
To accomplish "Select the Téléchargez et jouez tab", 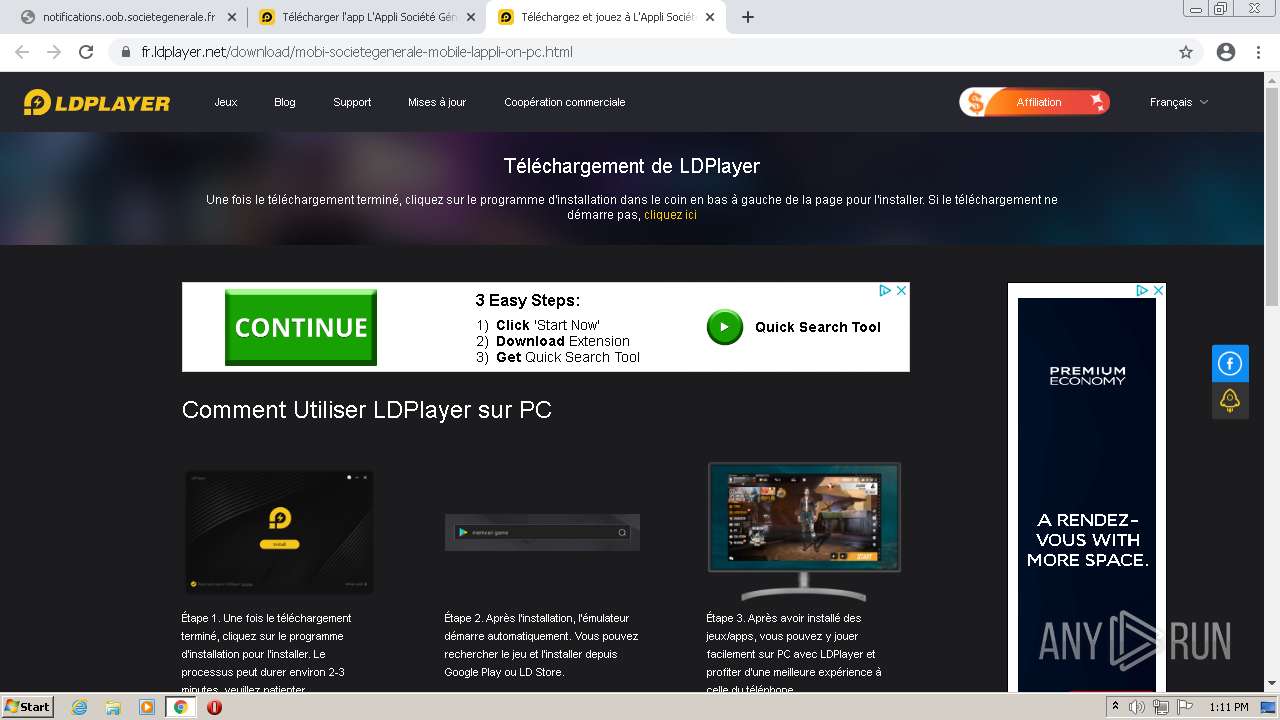I will pyautogui.click(x=606, y=17).
